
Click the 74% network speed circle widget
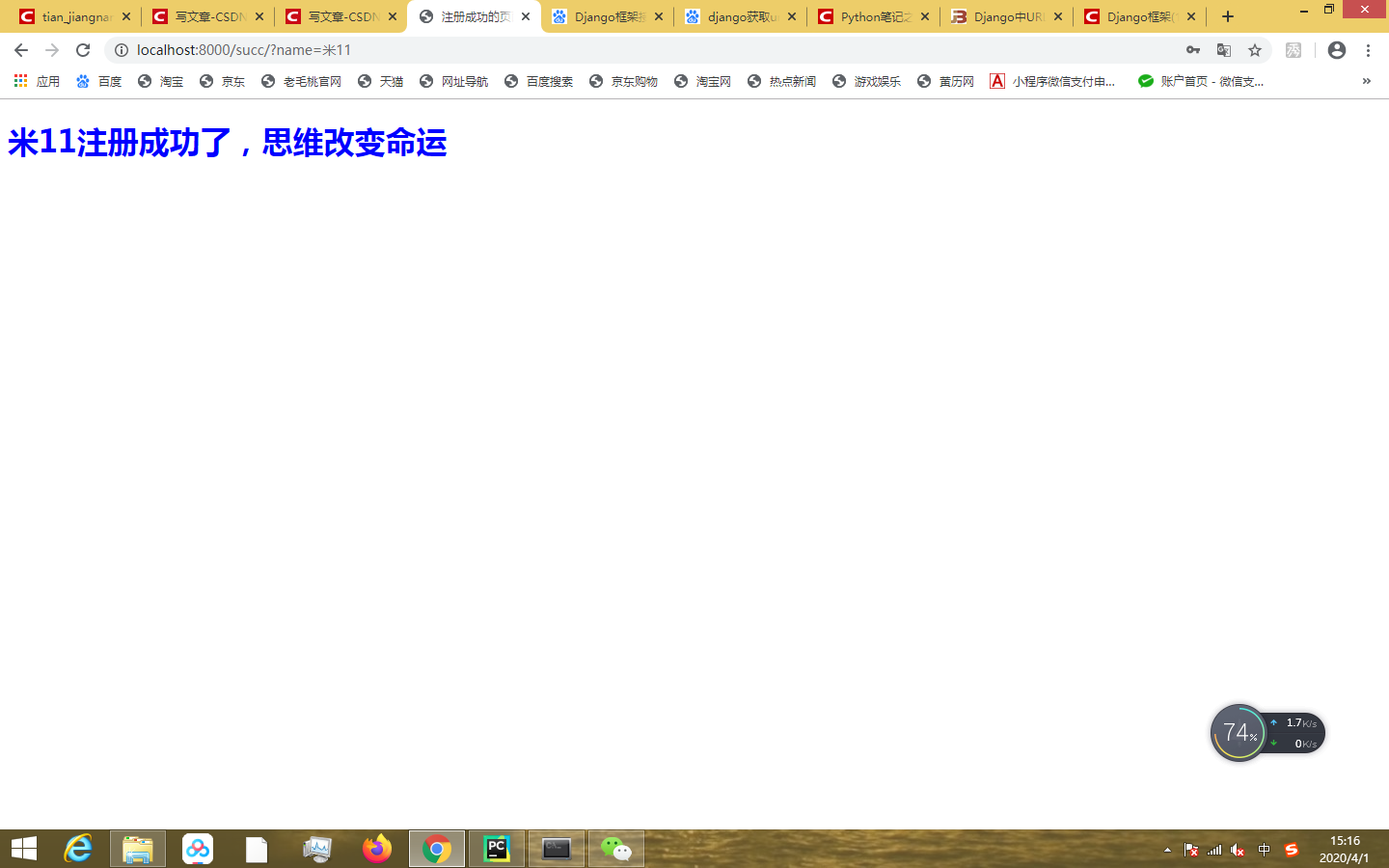point(1239,733)
